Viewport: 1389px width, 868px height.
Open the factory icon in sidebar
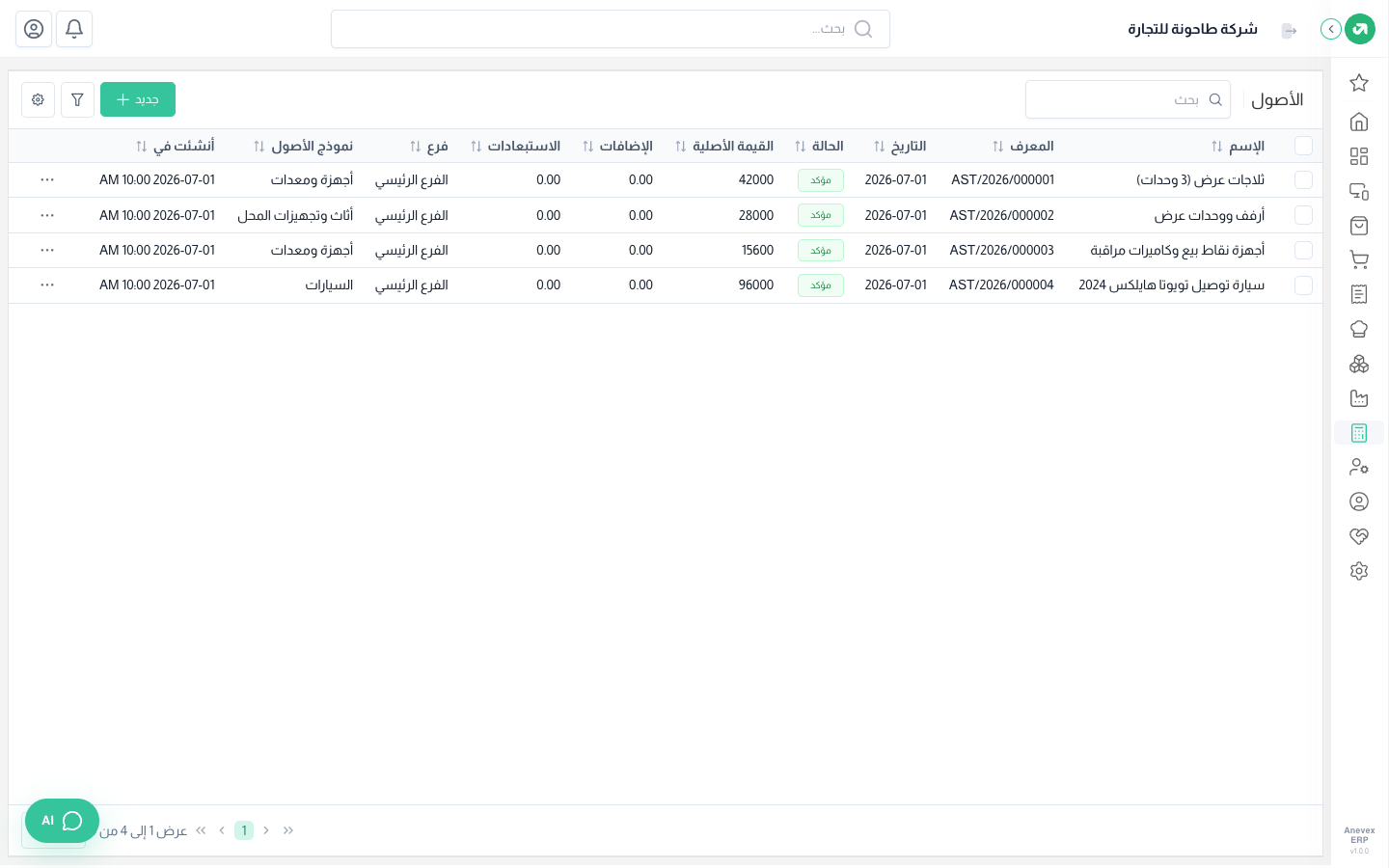pos(1359,398)
